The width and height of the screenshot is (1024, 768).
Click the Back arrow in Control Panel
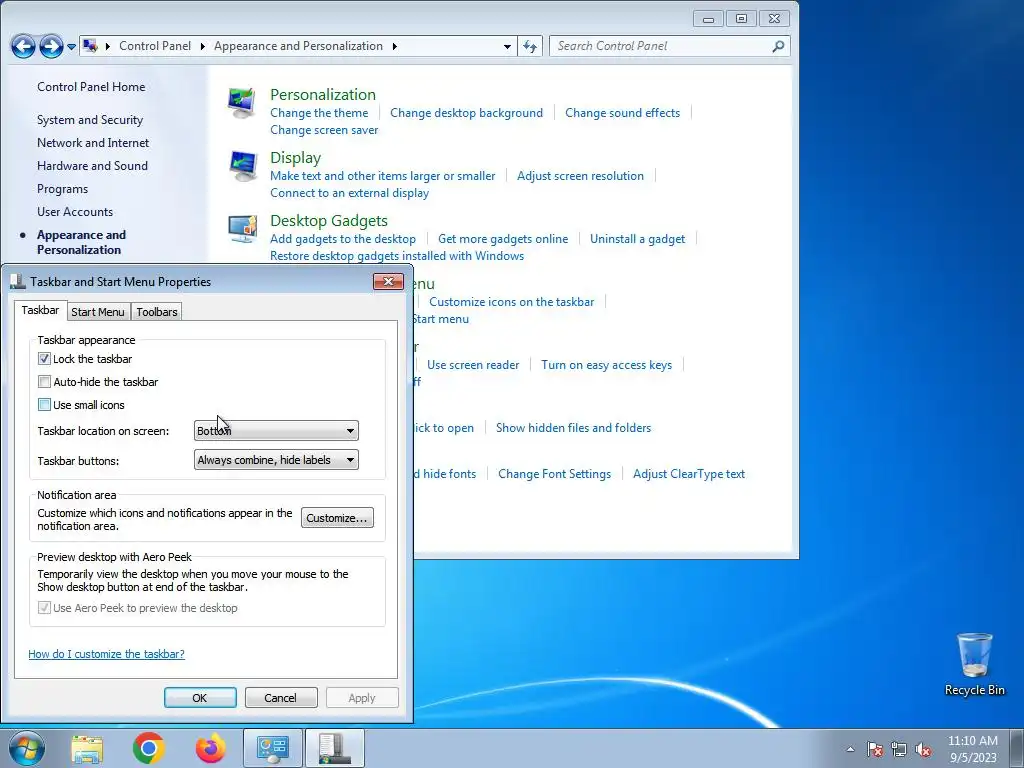23,46
